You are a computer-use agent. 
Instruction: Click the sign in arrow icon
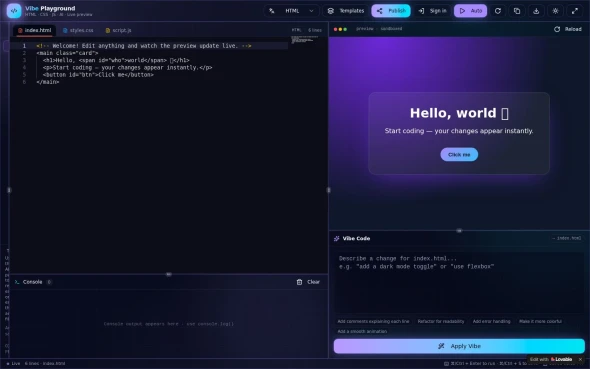[x=421, y=11]
